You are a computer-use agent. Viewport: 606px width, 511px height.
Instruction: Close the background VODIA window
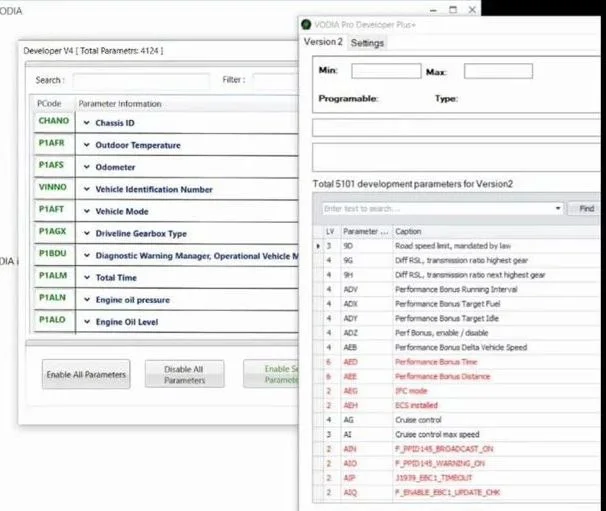tap(472, 10)
